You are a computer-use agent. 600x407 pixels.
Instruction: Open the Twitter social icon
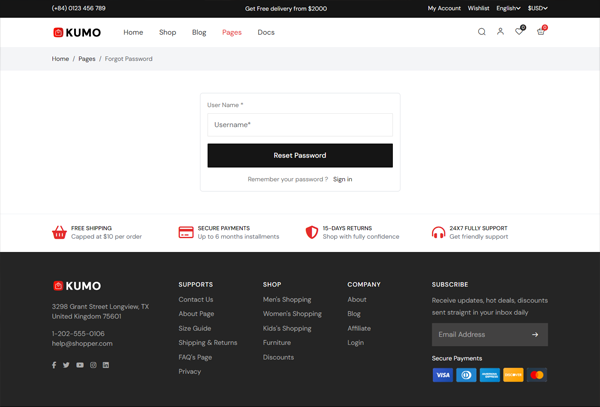coord(66,365)
